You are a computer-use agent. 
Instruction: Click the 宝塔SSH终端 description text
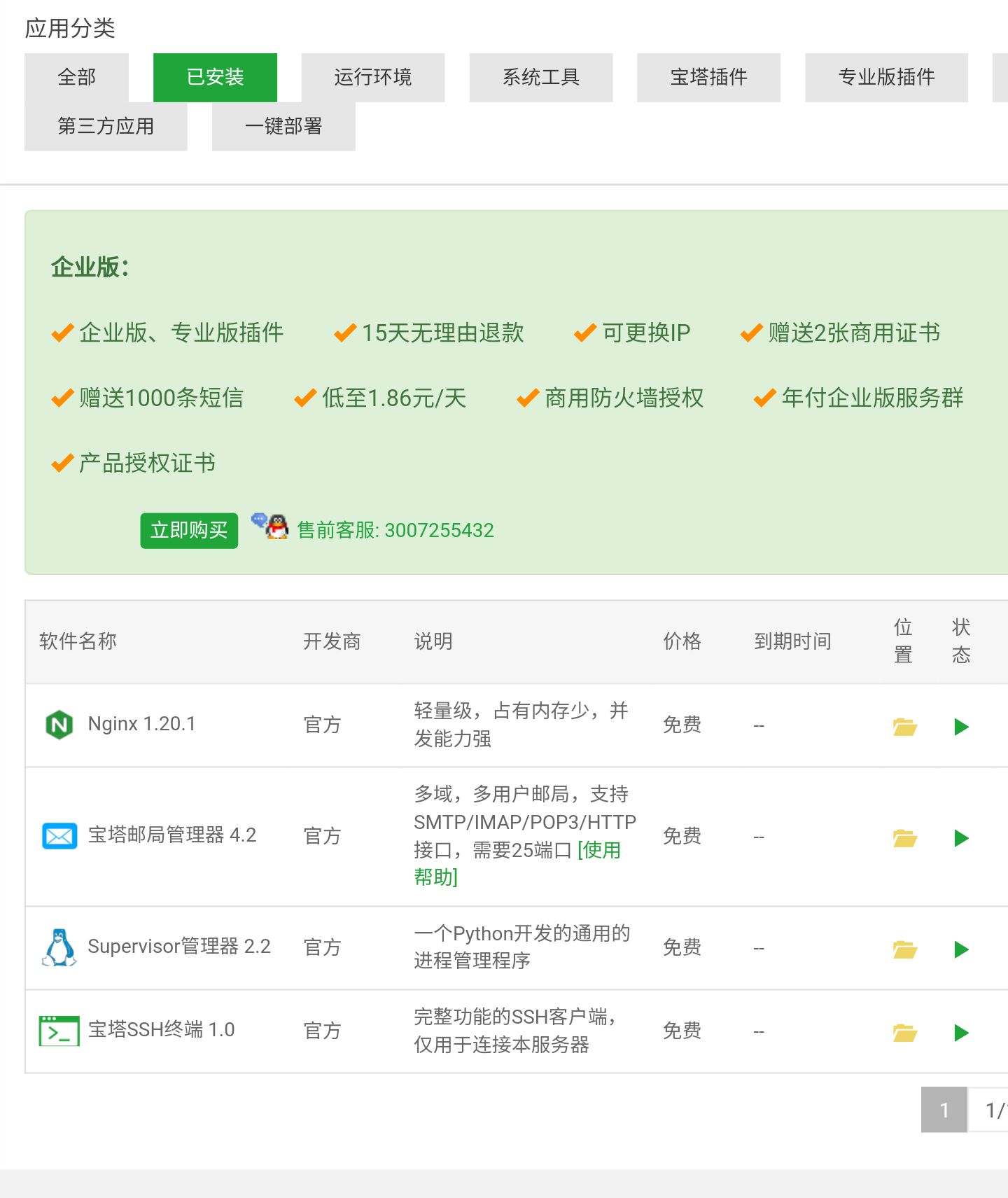(515, 1031)
